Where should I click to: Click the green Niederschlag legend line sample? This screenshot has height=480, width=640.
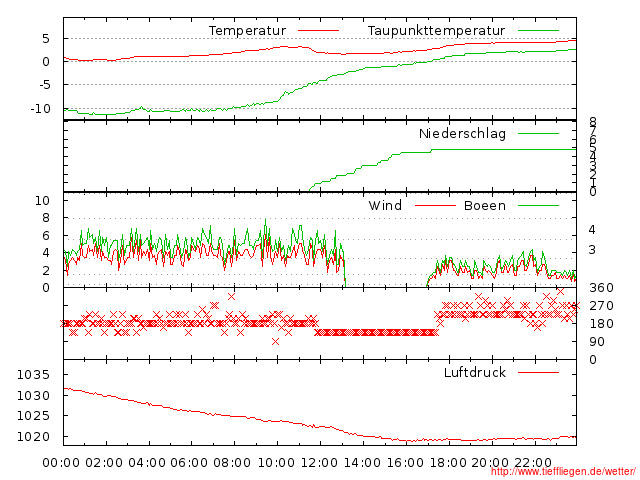(x=538, y=133)
